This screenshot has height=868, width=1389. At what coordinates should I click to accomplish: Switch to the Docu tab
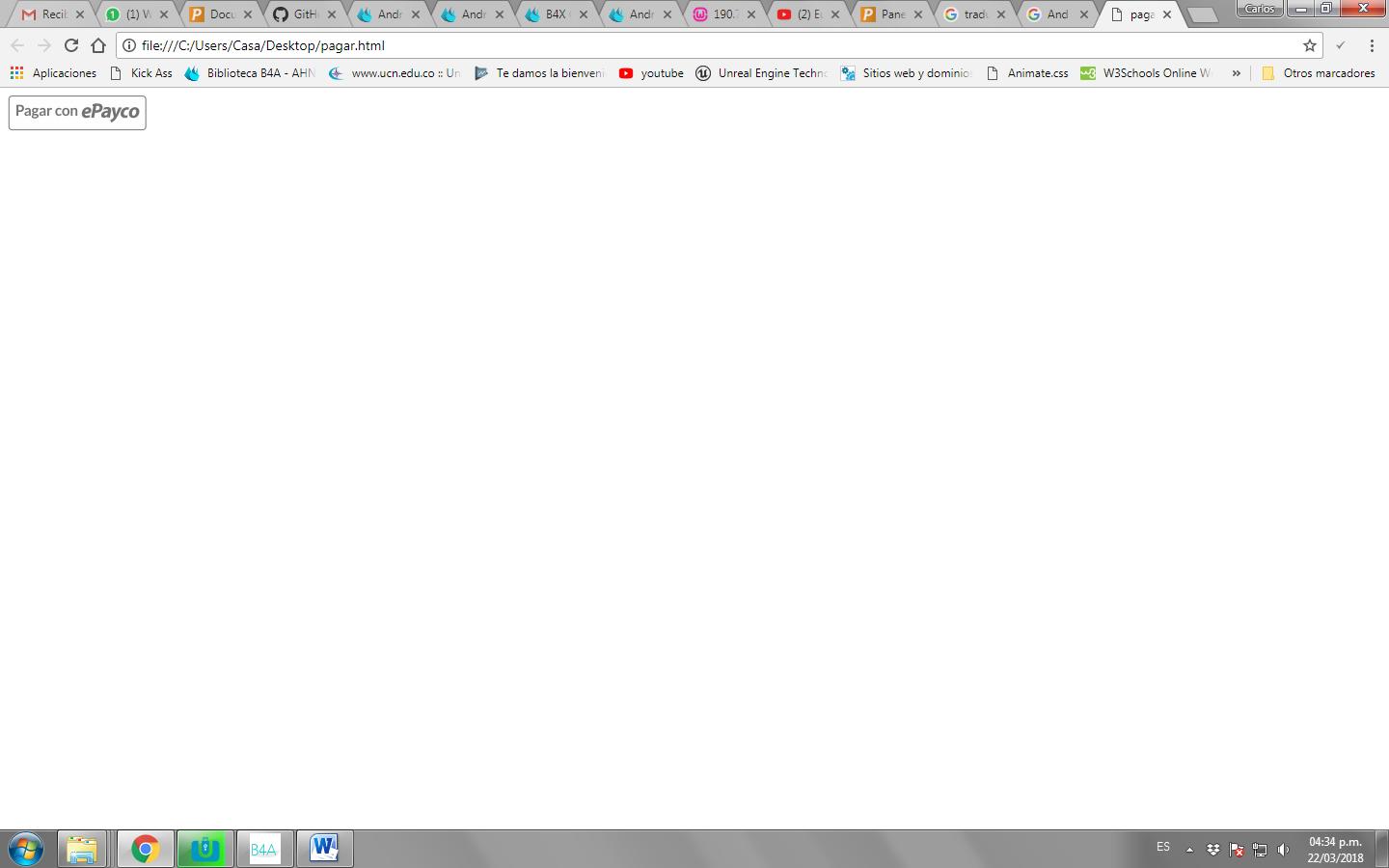pos(221,14)
